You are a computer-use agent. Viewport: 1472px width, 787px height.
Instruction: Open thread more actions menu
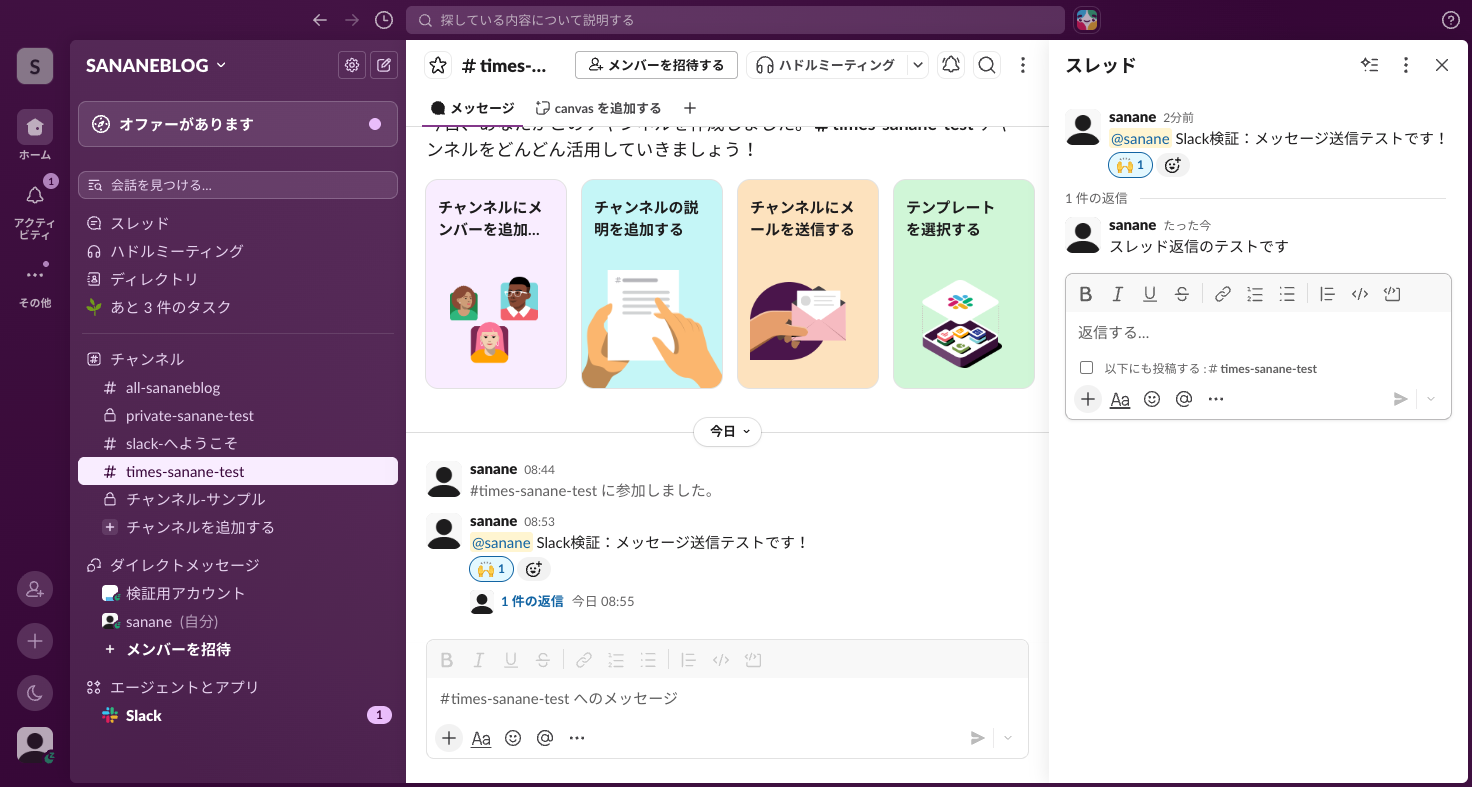[x=1406, y=65]
